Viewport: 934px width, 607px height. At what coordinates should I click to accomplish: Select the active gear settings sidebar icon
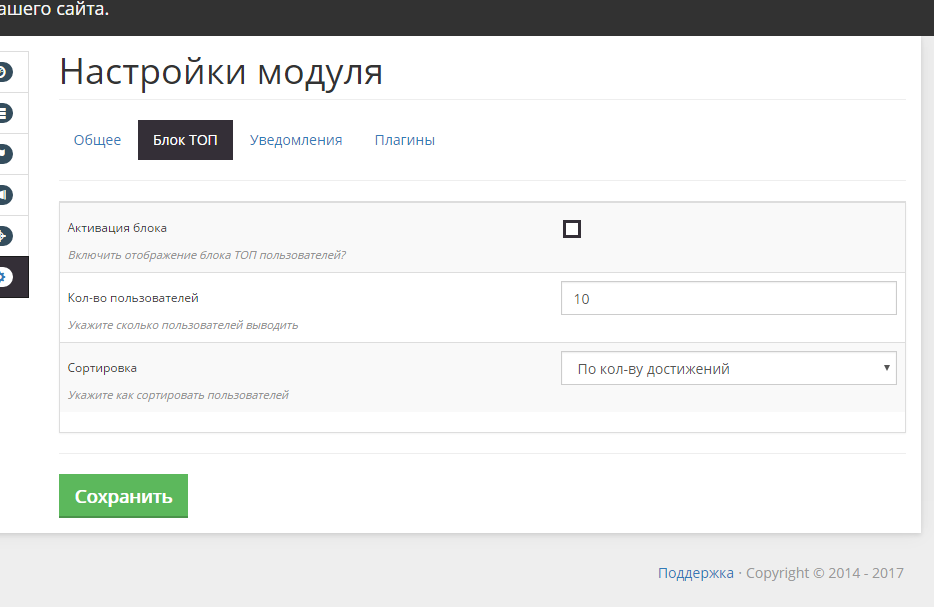tap(5, 277)
